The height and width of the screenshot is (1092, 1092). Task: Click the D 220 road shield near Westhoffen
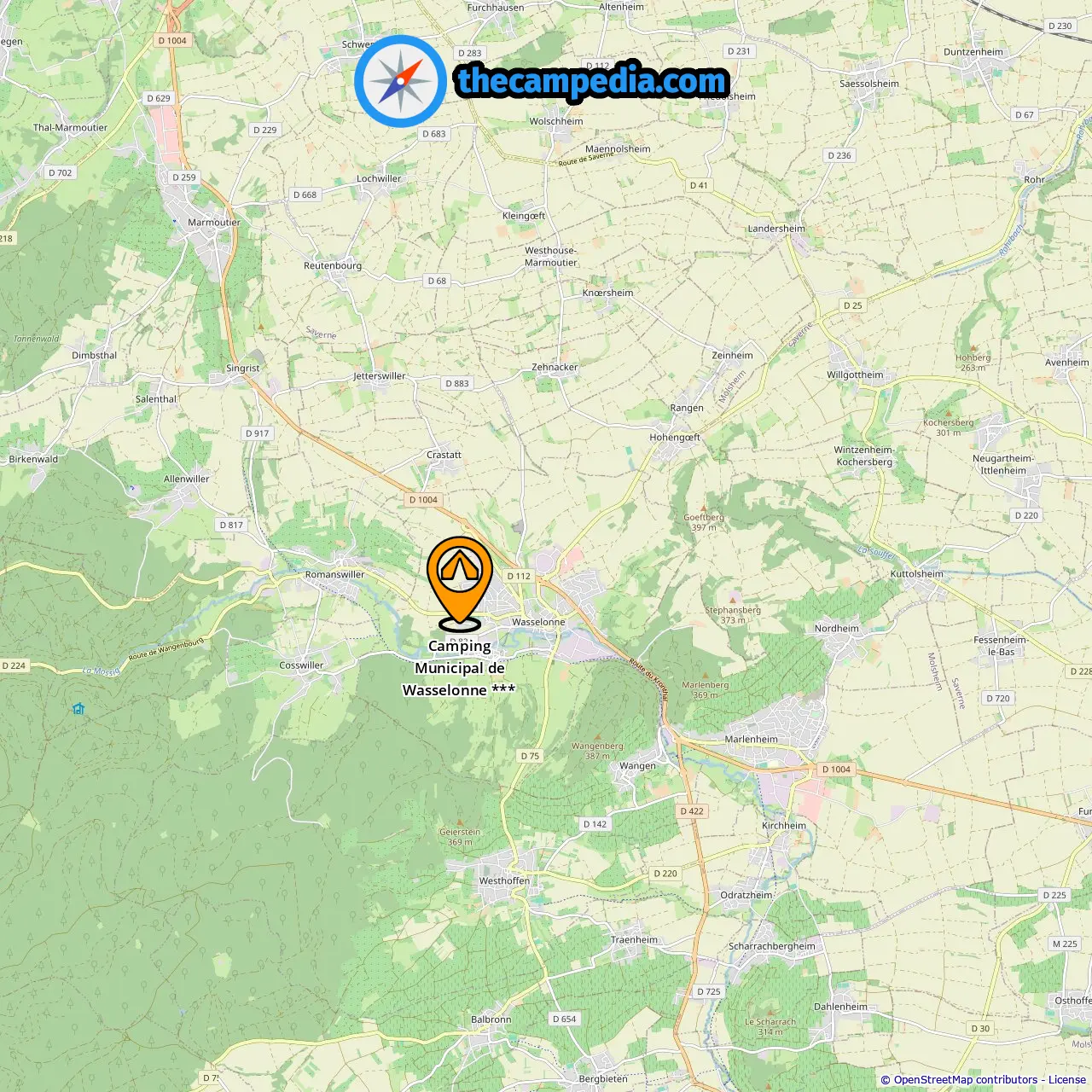tap(665, 874)
